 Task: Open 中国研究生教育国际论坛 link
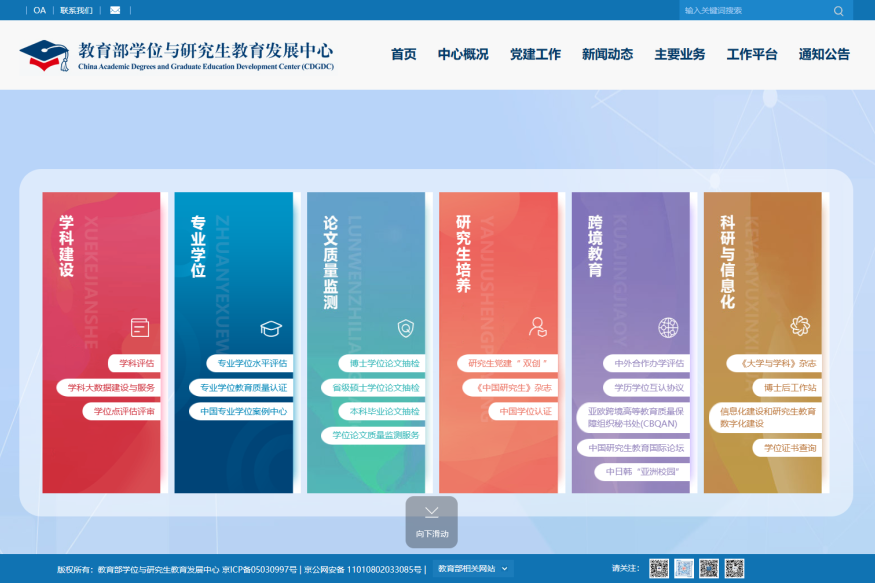[x=633, y=448]
